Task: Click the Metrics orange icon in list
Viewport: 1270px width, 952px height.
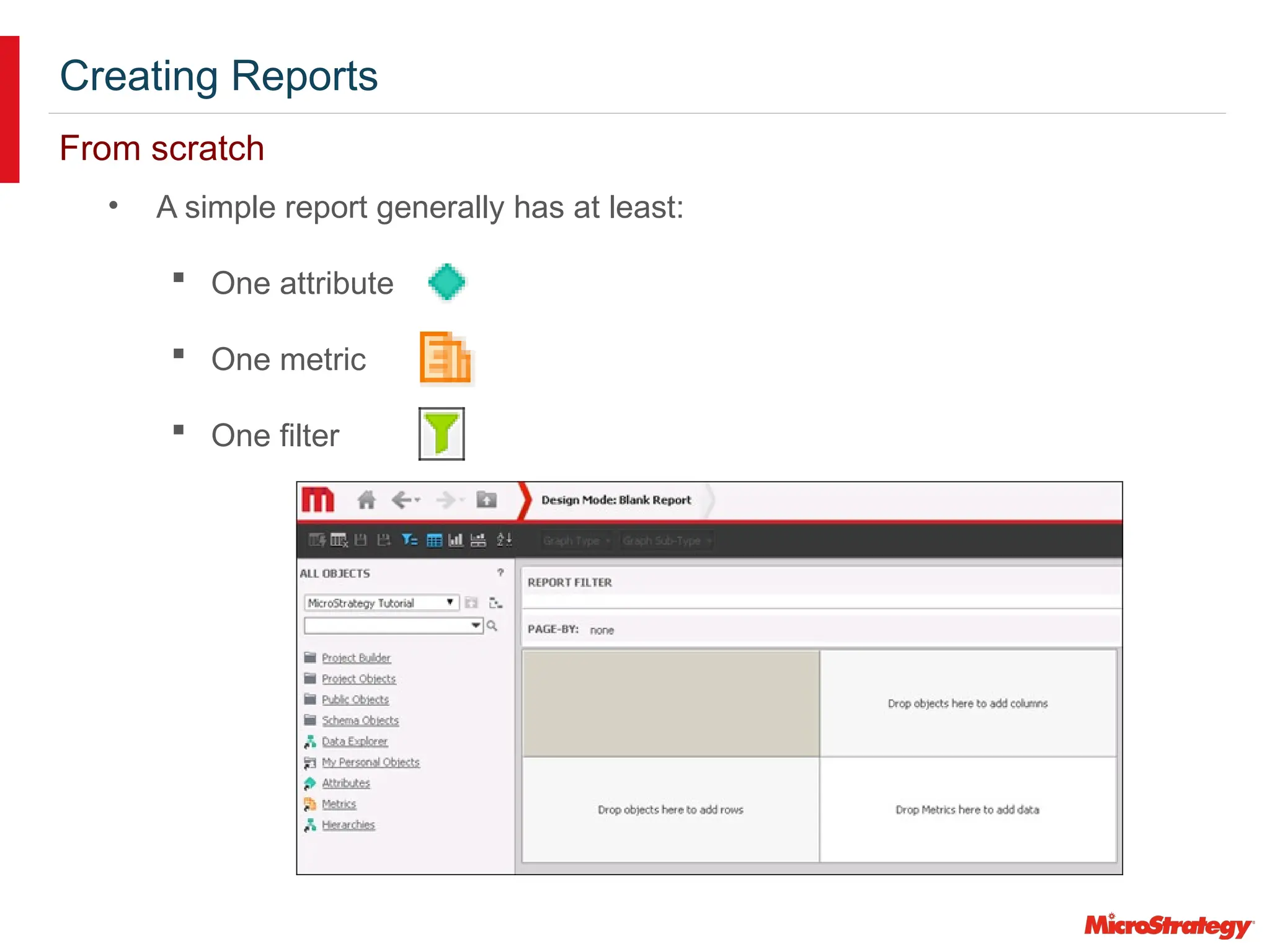Action: pos(310,804)
